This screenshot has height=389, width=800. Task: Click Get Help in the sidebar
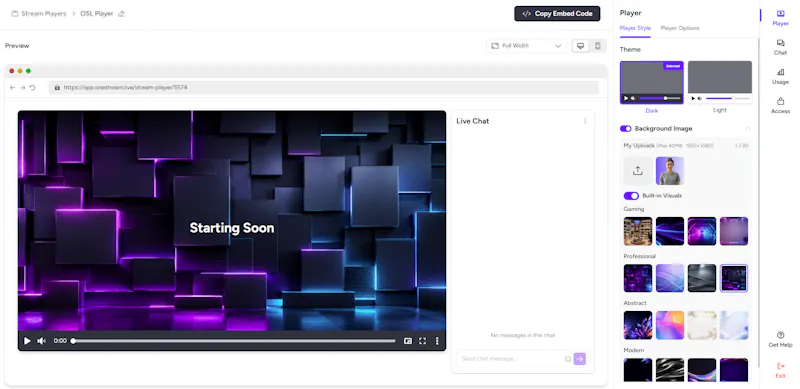pyautogui.click(x=780, y=339)
